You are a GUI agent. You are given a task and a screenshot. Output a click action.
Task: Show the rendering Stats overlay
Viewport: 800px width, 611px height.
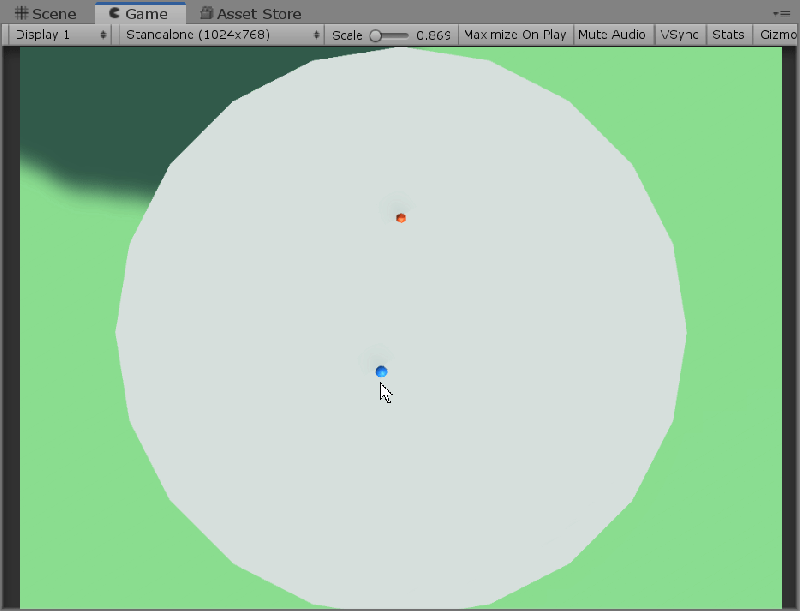click(728, 34)
